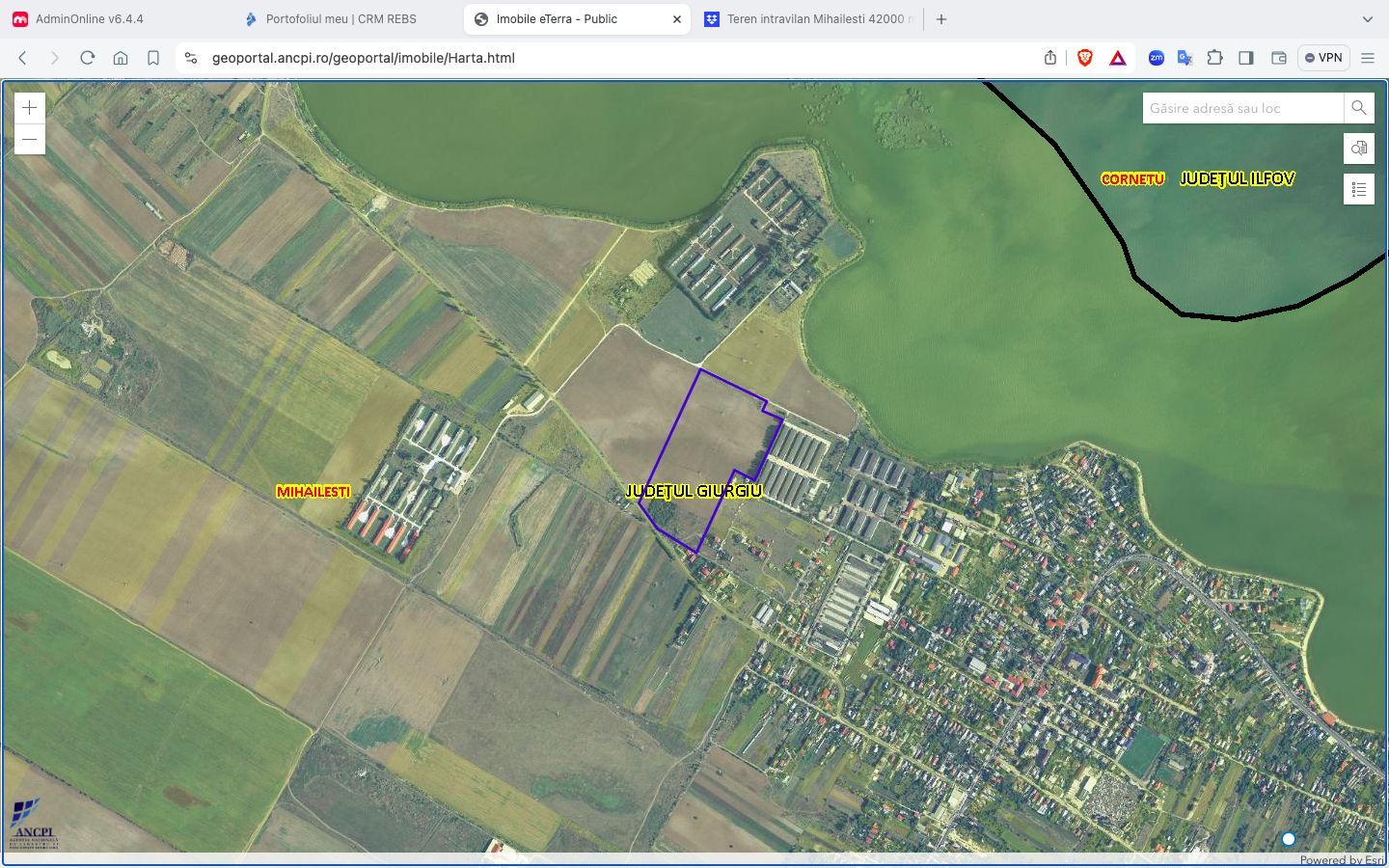Click the Powered by Esri link
Image resolution: width=1389 pixels, height=868 pixels.
(x=1341, y=859)
